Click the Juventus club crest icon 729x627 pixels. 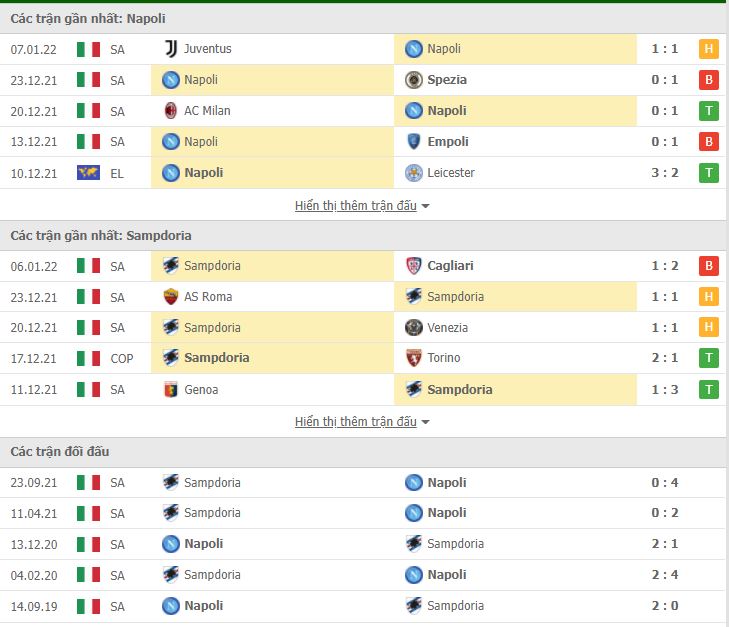tap(171, 49)
